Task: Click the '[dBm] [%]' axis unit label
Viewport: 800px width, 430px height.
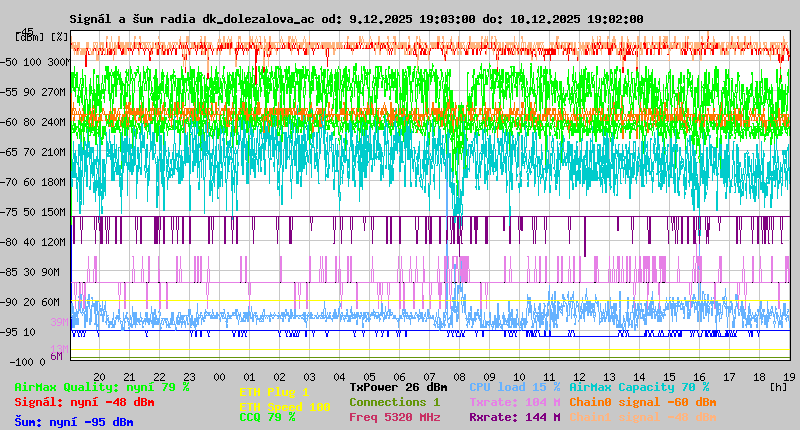Action: pyautogui.click(x=42, y=37)
